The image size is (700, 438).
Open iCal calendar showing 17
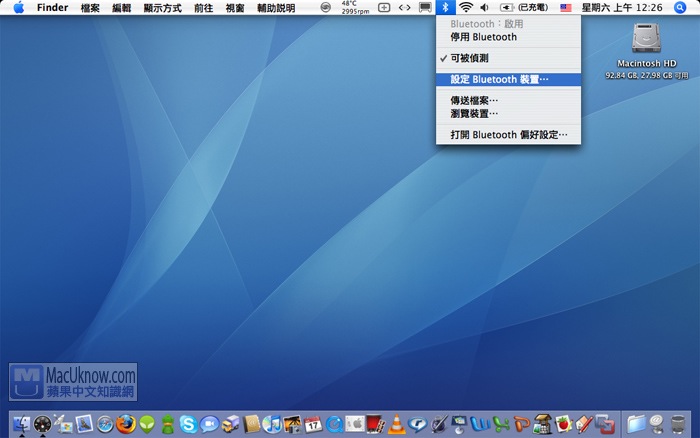click(313, 424)
